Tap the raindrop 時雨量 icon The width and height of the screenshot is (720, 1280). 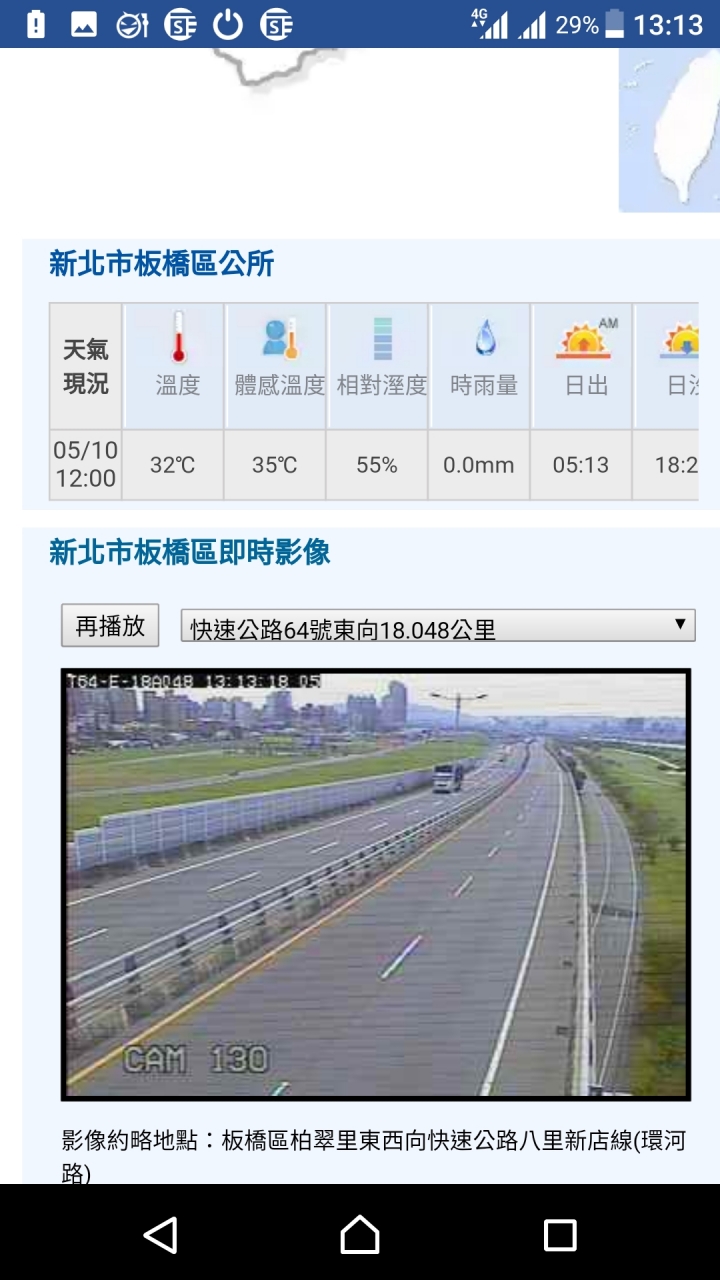(x=485, y=338)
